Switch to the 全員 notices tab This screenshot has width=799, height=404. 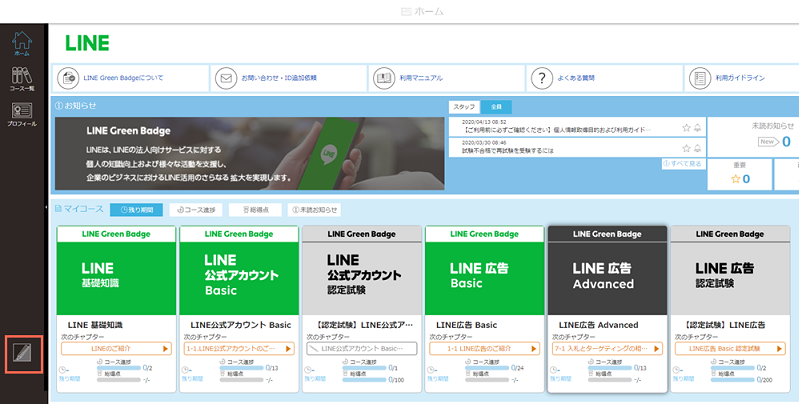coord(496,107)
